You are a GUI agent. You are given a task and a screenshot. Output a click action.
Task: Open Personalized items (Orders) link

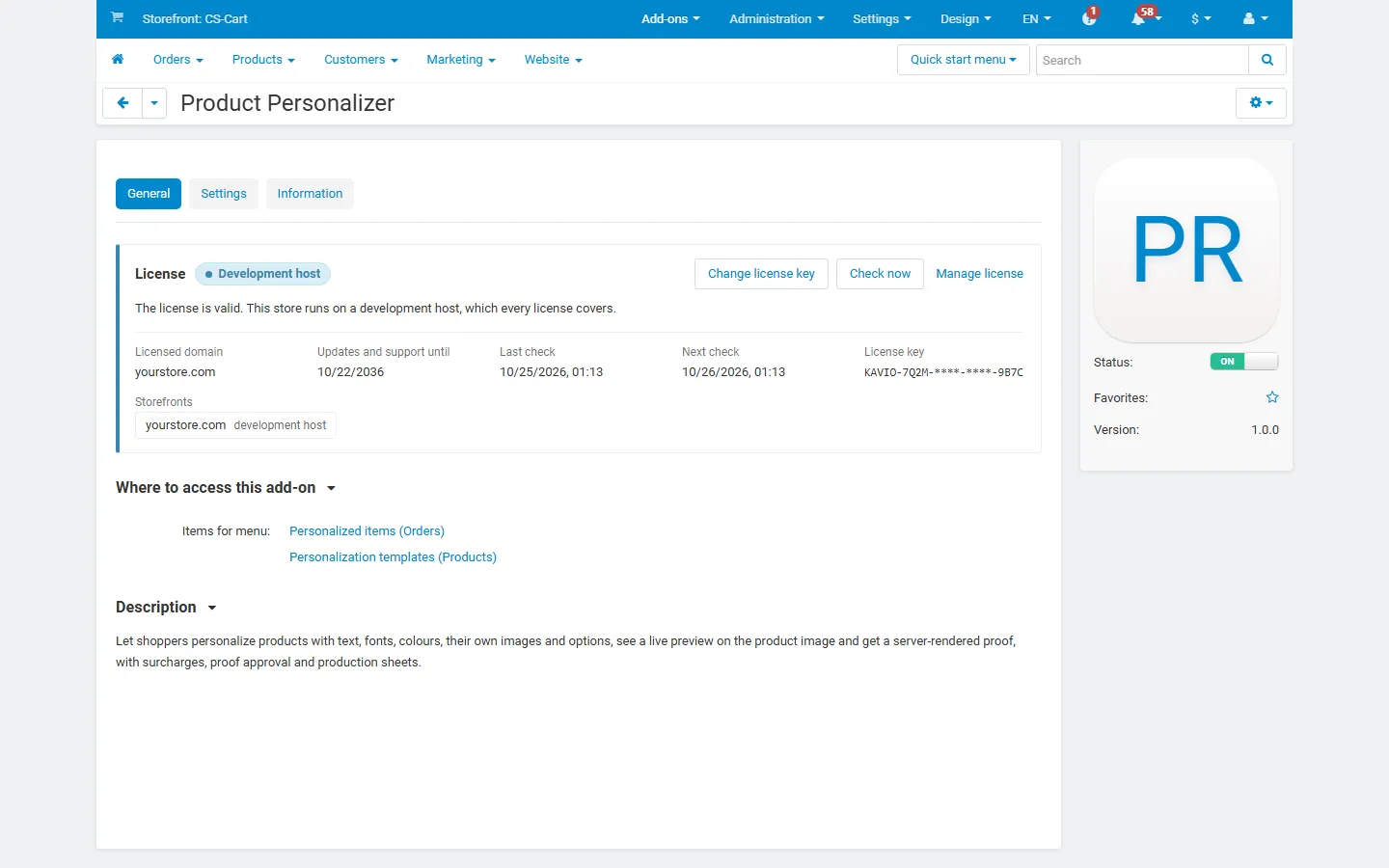tap(367, 531)
